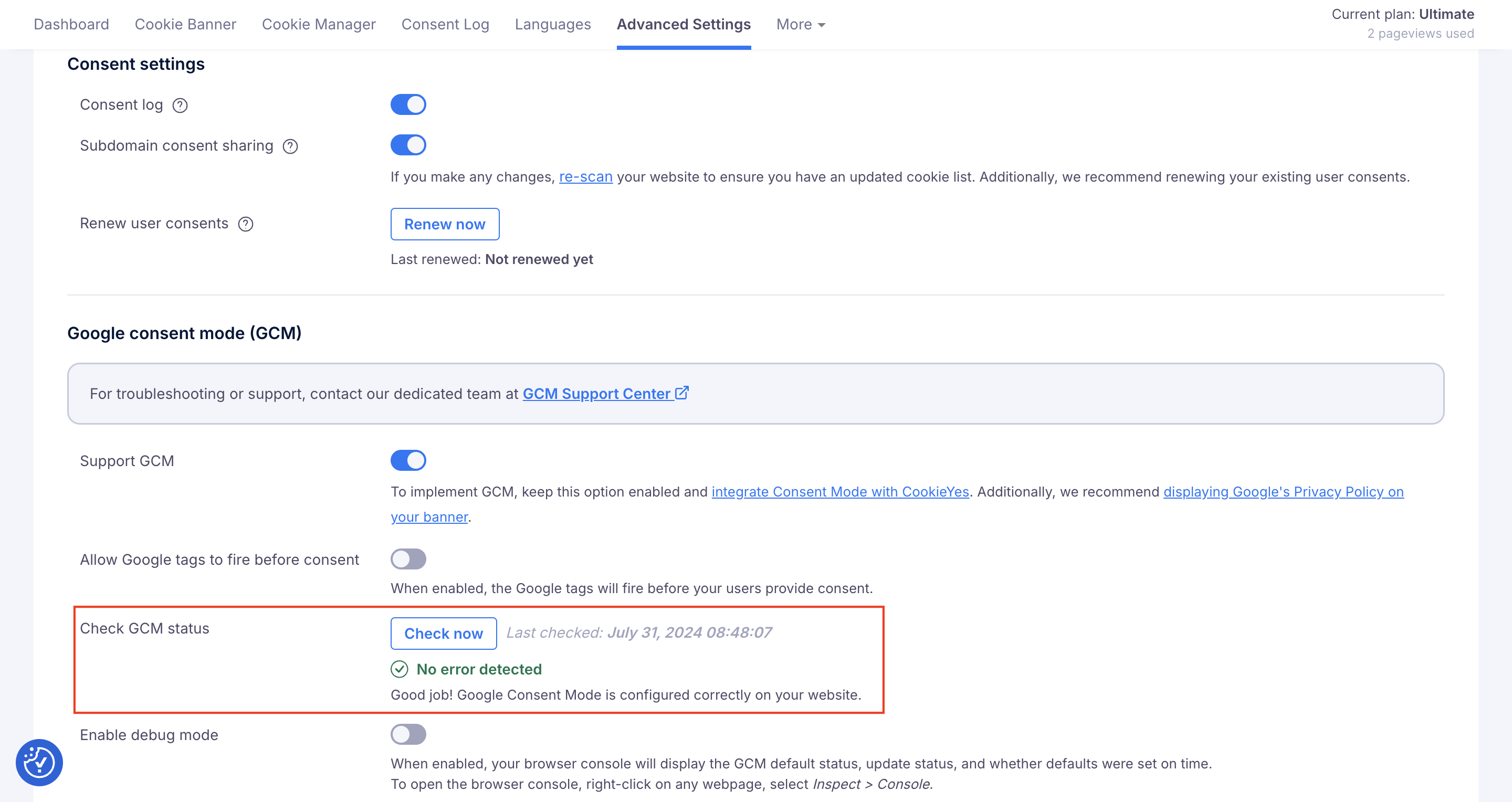This screenshot has width=1512, height=802.
Task: Click Renew user consents help icon
Action: (x=245, y=224)
